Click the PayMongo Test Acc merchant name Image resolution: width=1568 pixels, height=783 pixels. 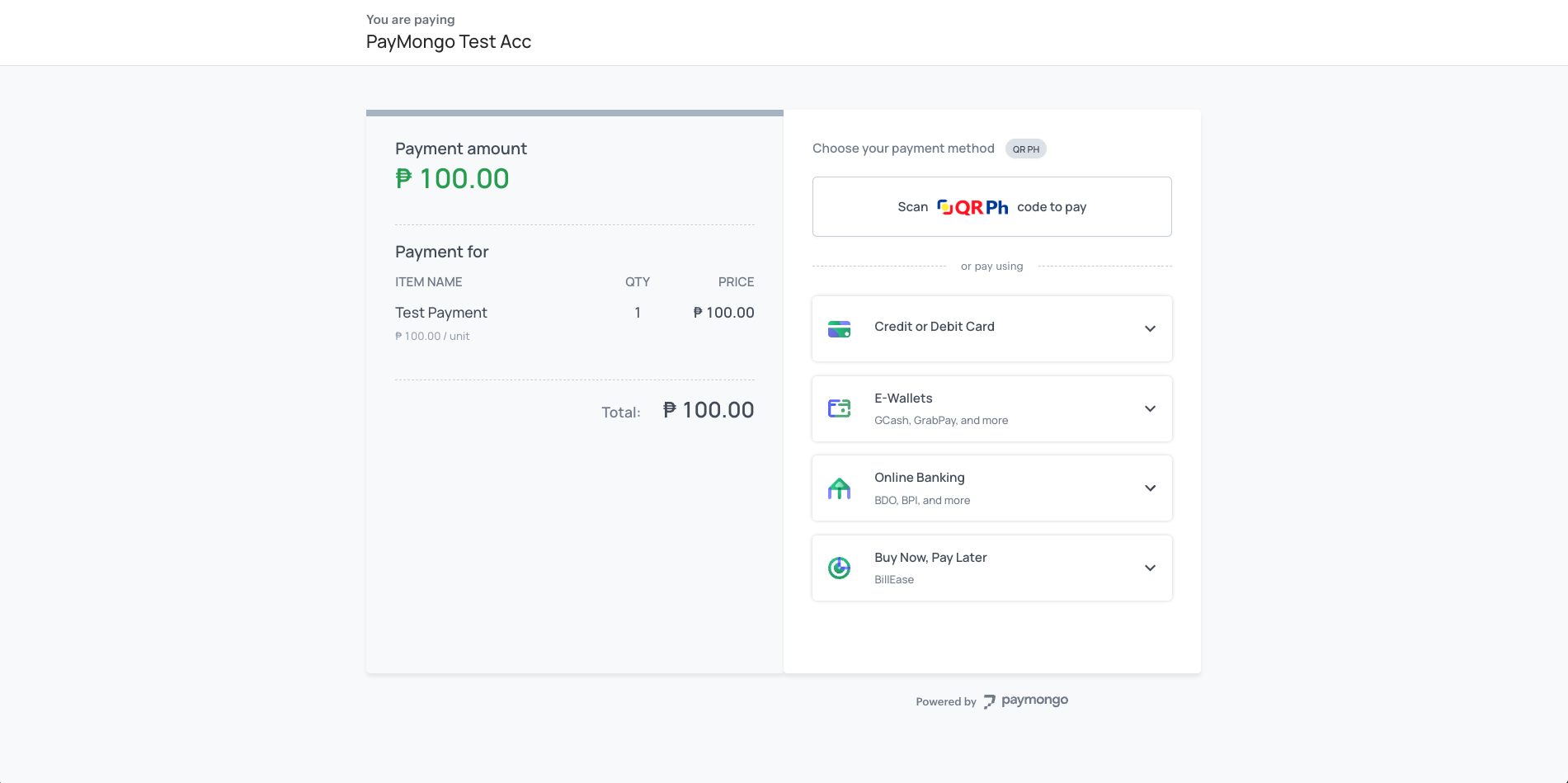[x=448, y=42]
